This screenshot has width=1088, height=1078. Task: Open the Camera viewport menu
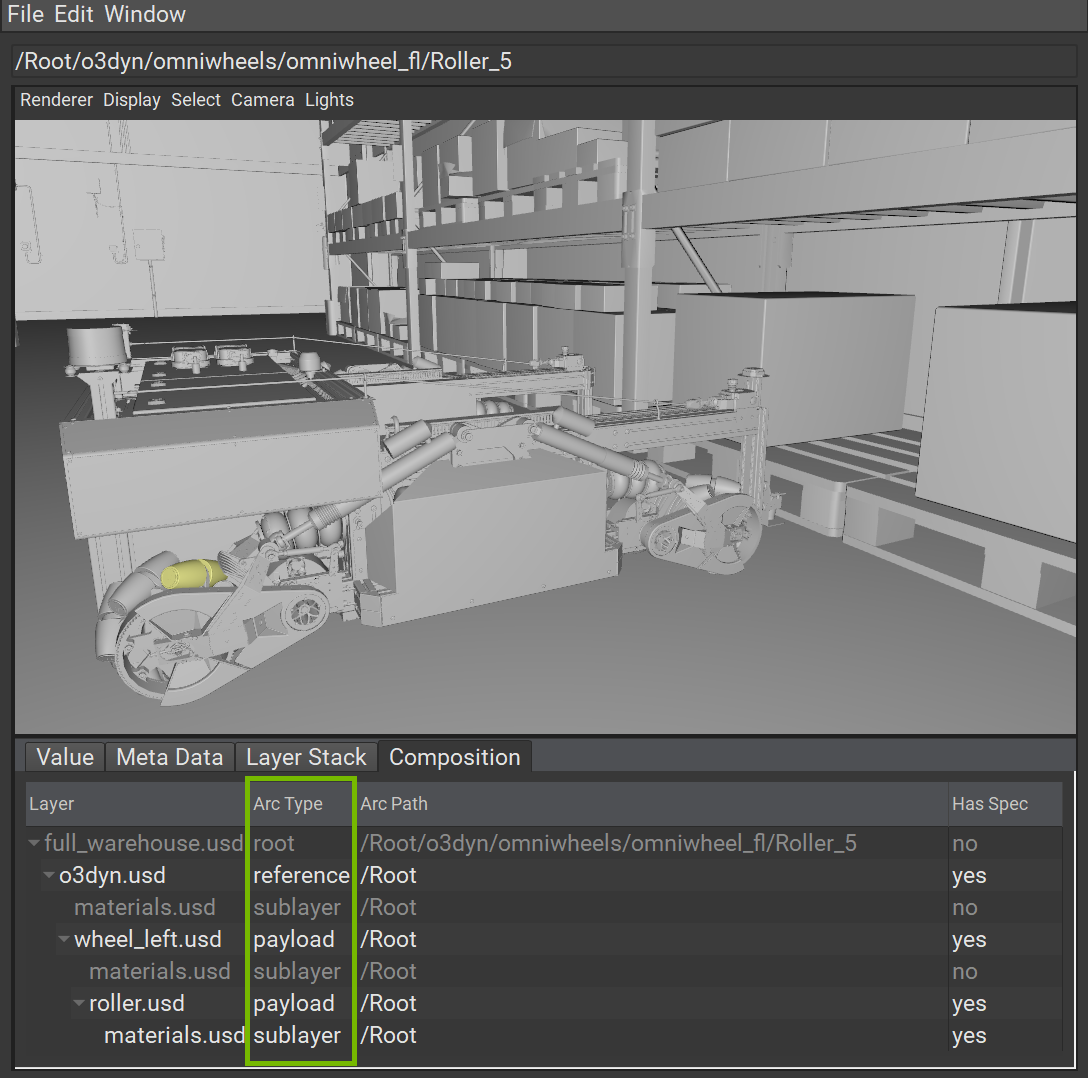[x=263, y=100]
